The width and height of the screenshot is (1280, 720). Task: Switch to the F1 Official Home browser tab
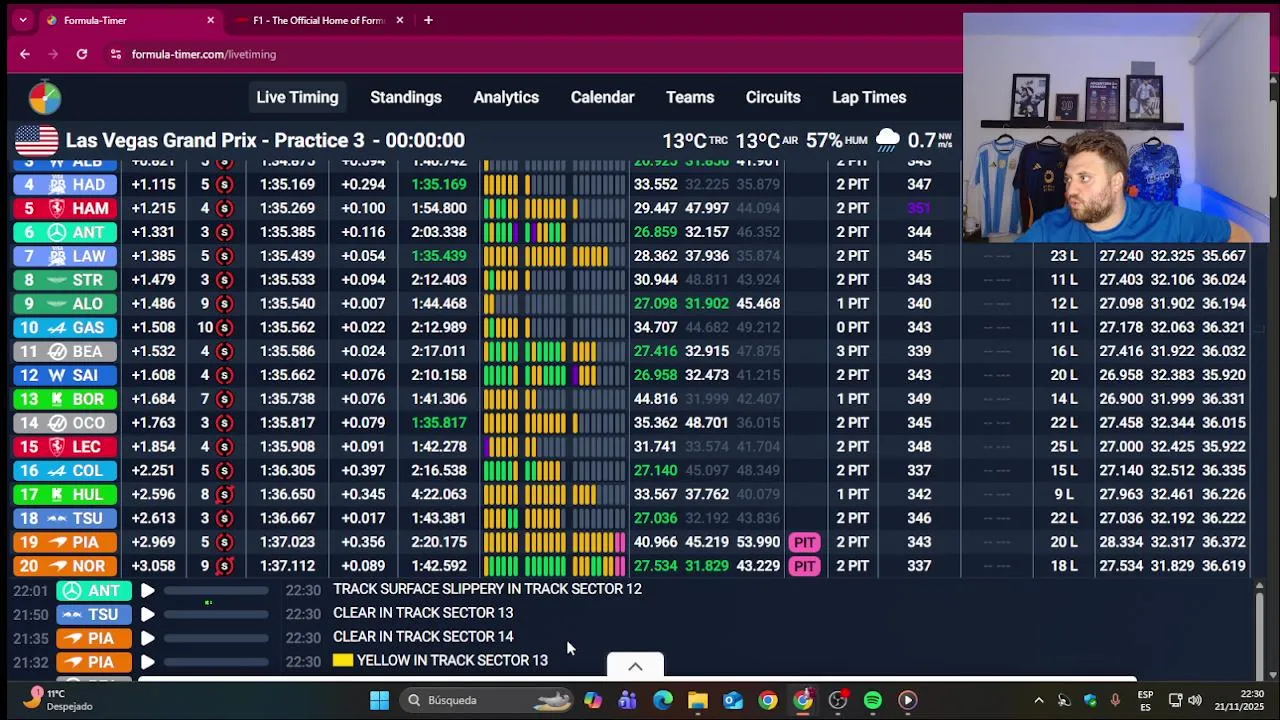[317, 20]
